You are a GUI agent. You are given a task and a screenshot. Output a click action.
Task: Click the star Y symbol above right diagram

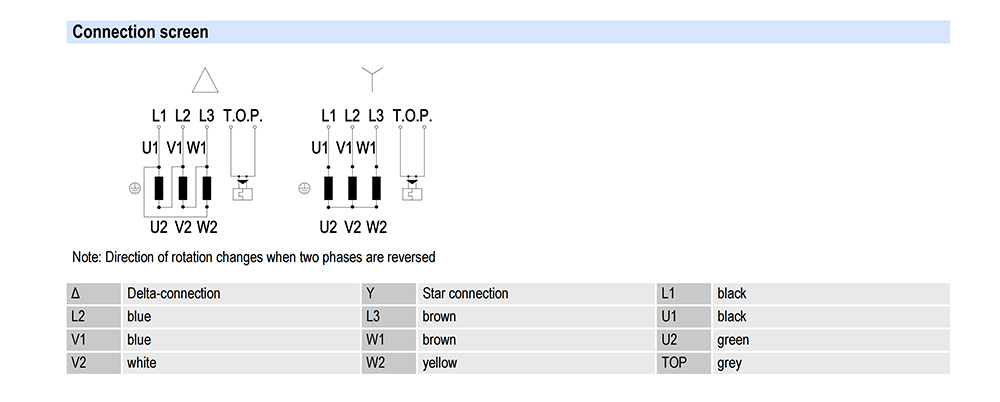coord(371,77)
